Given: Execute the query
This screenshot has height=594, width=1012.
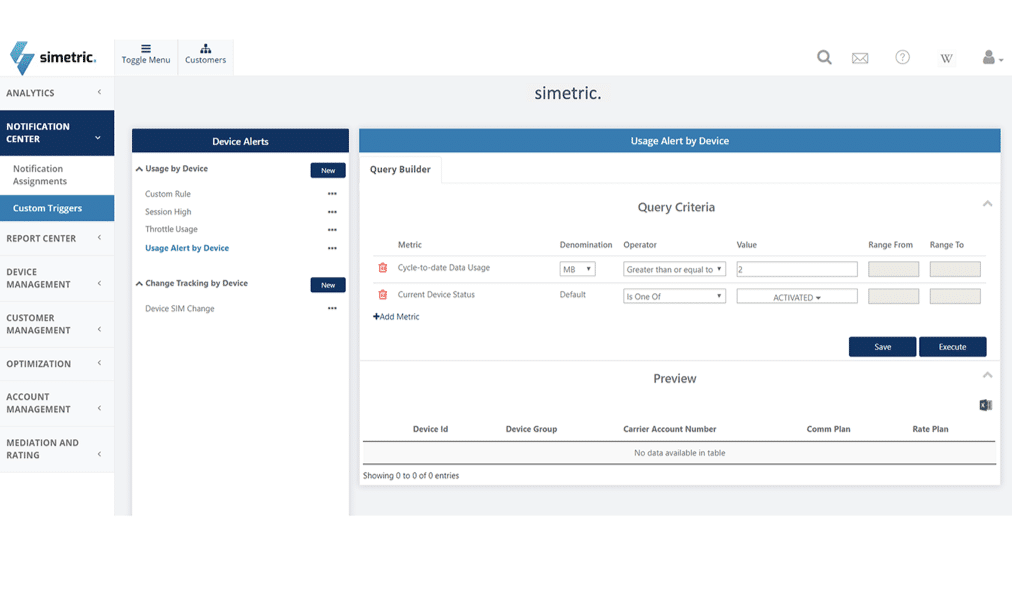Looking at the screenshot, I should (x=953, y=347).
